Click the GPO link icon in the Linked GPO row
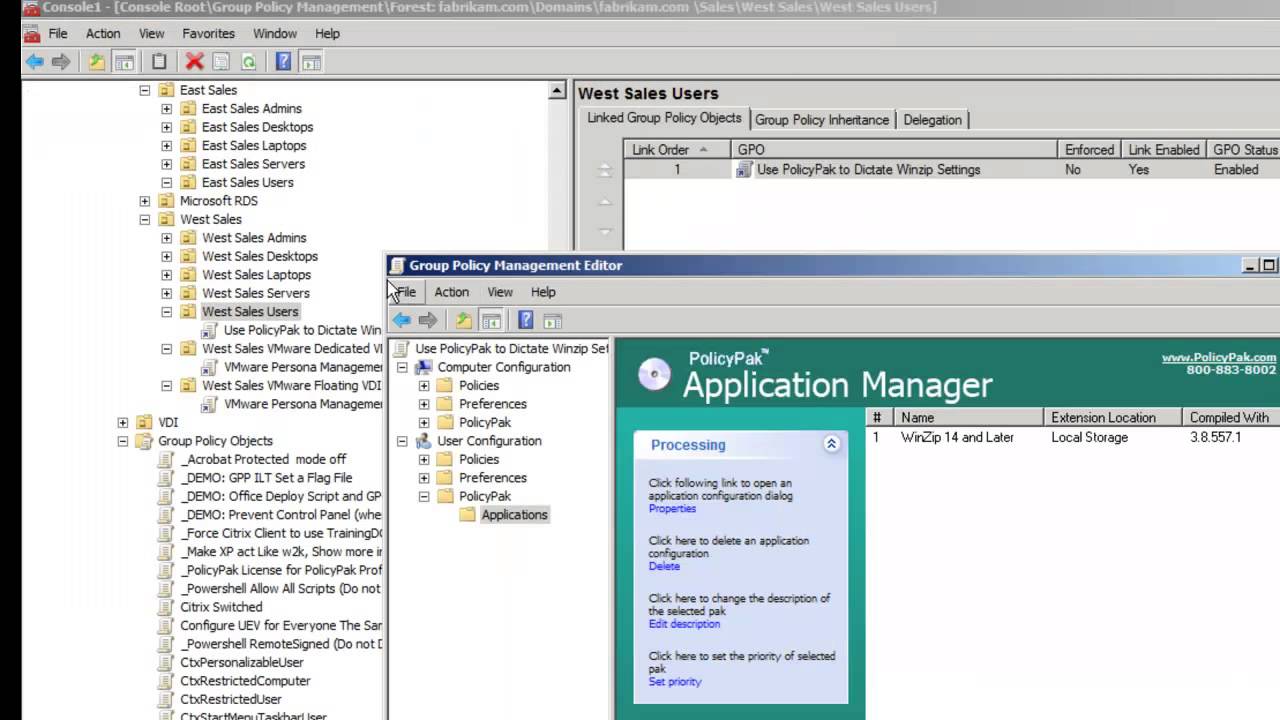Viewport: 1280px width, 720px height. pos(743,170)
